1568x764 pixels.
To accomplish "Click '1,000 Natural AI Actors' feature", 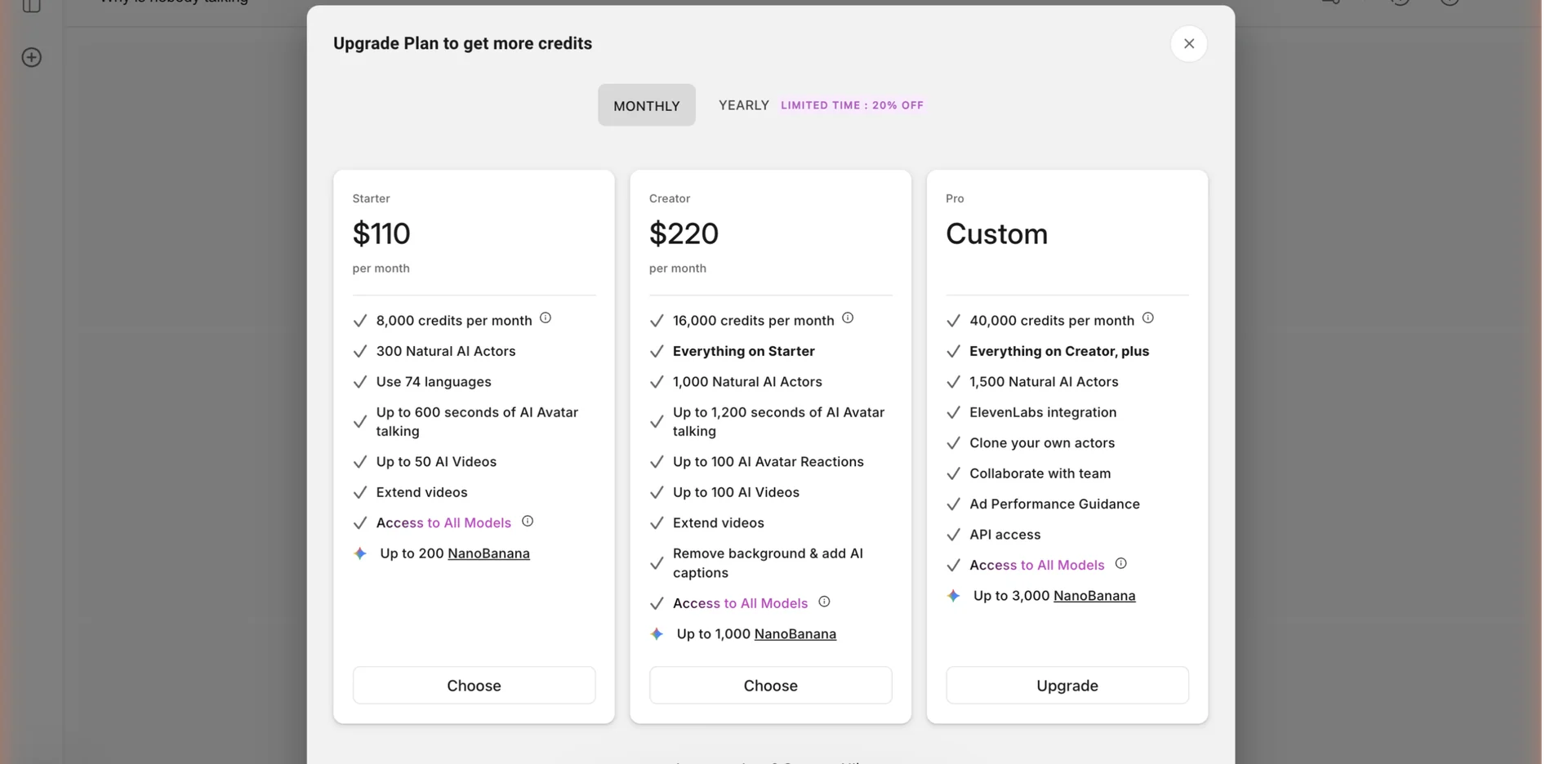I will click(747, 382).
